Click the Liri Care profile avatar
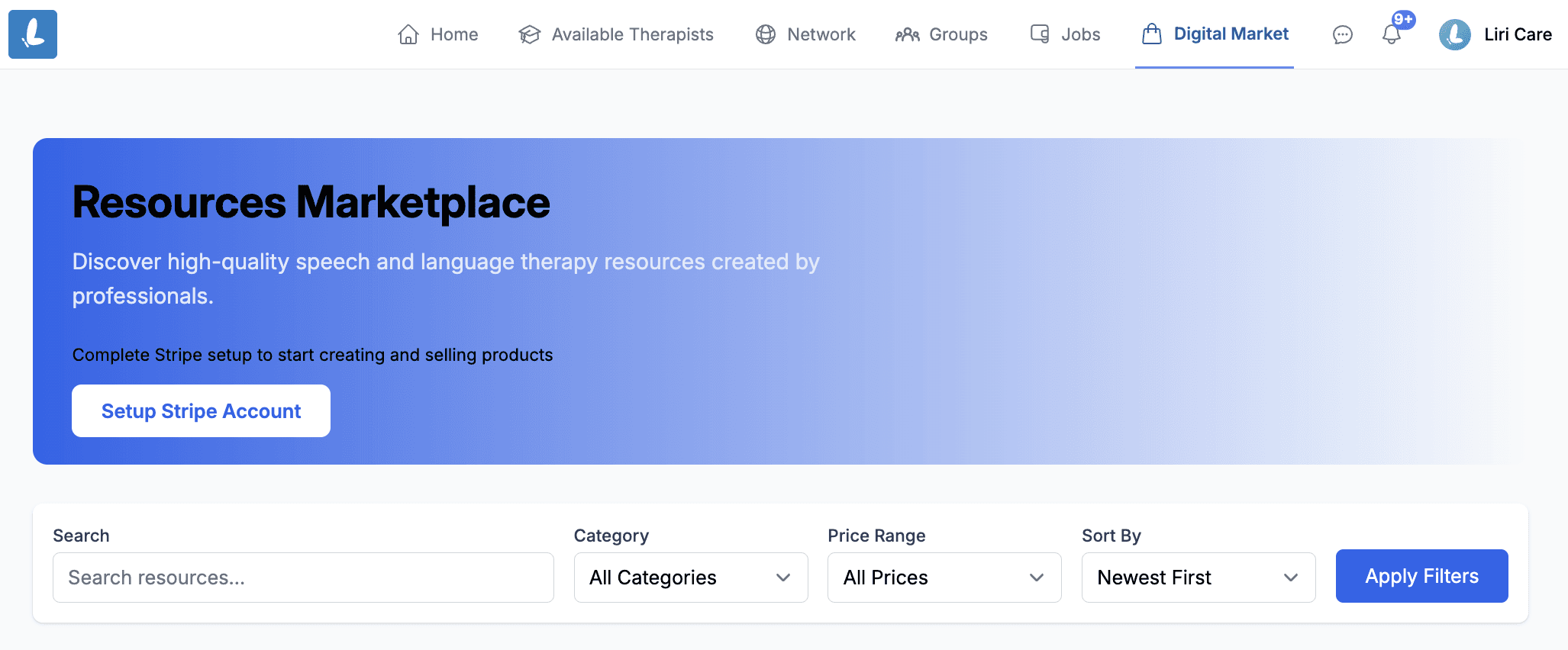1568x650 pixels. tap(1455, 34)
